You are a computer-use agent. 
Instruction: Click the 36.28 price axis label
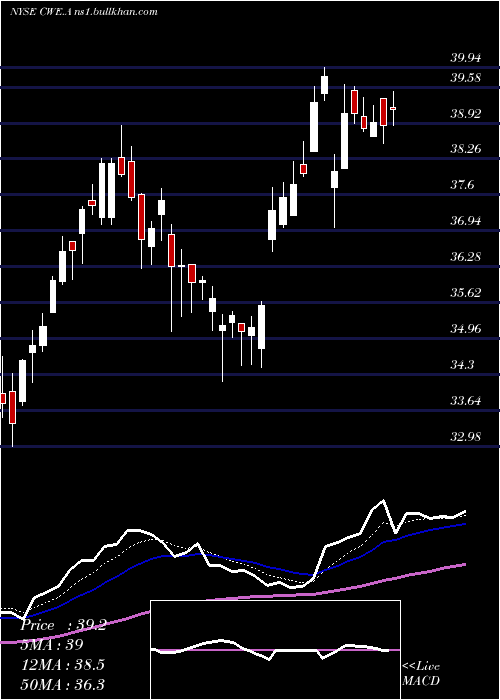tap(466, 257)
